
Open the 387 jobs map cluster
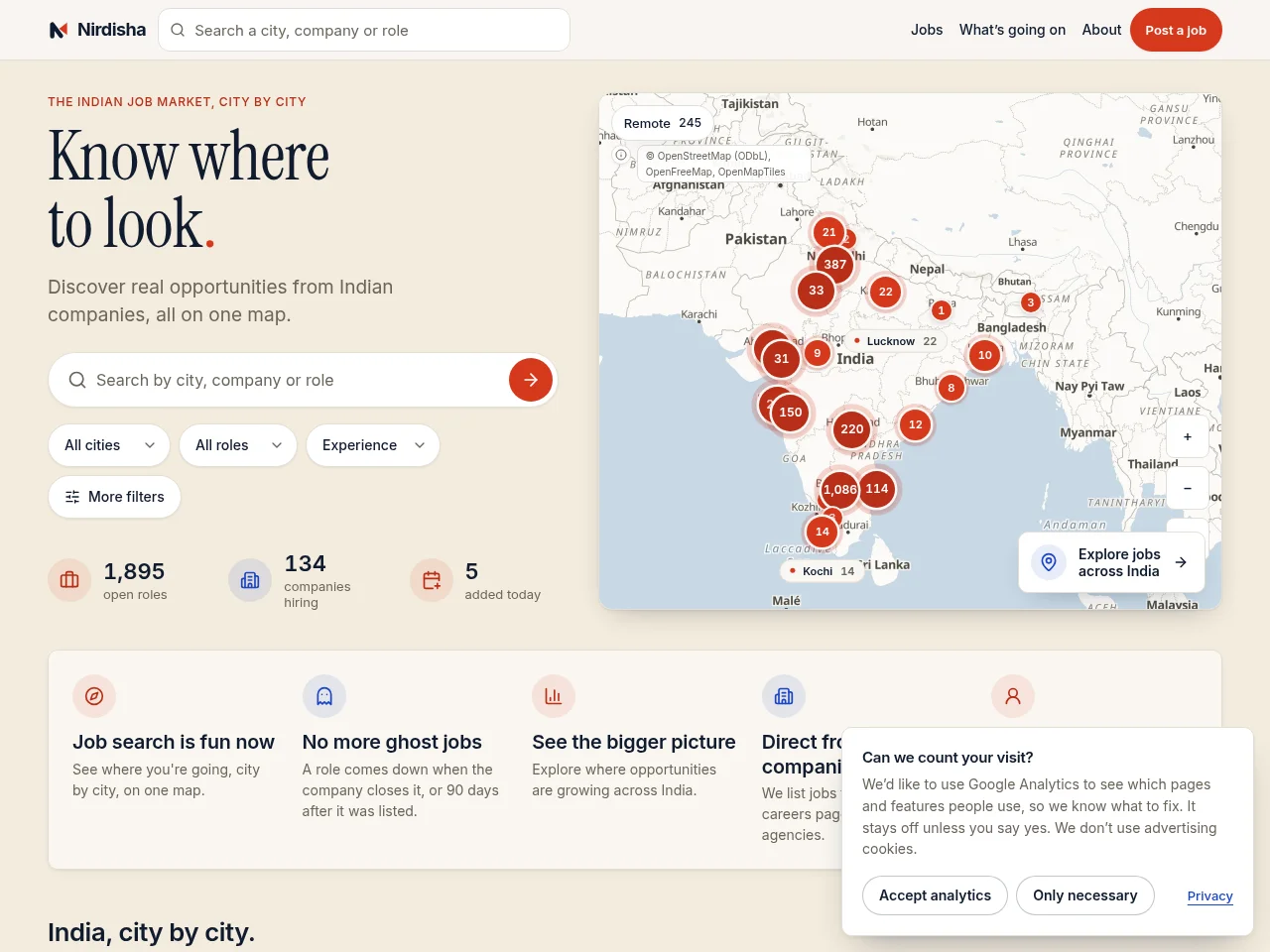tap(835, 264)
